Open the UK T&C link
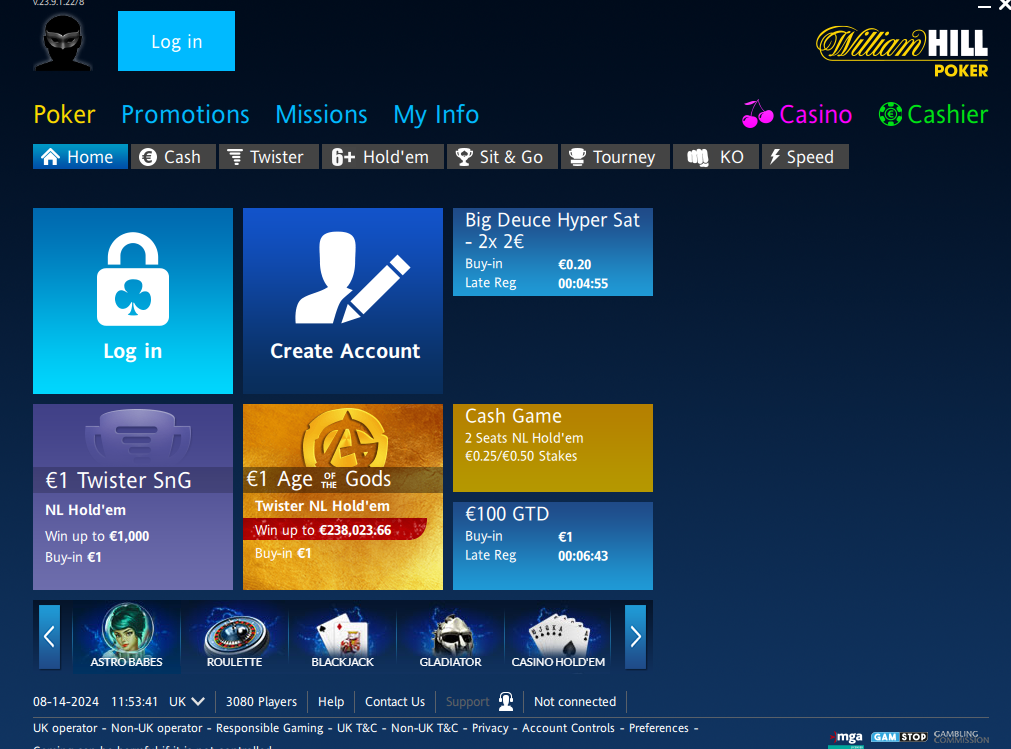Viewport: 1011px width, 749px height. click(x=357, y=728)
